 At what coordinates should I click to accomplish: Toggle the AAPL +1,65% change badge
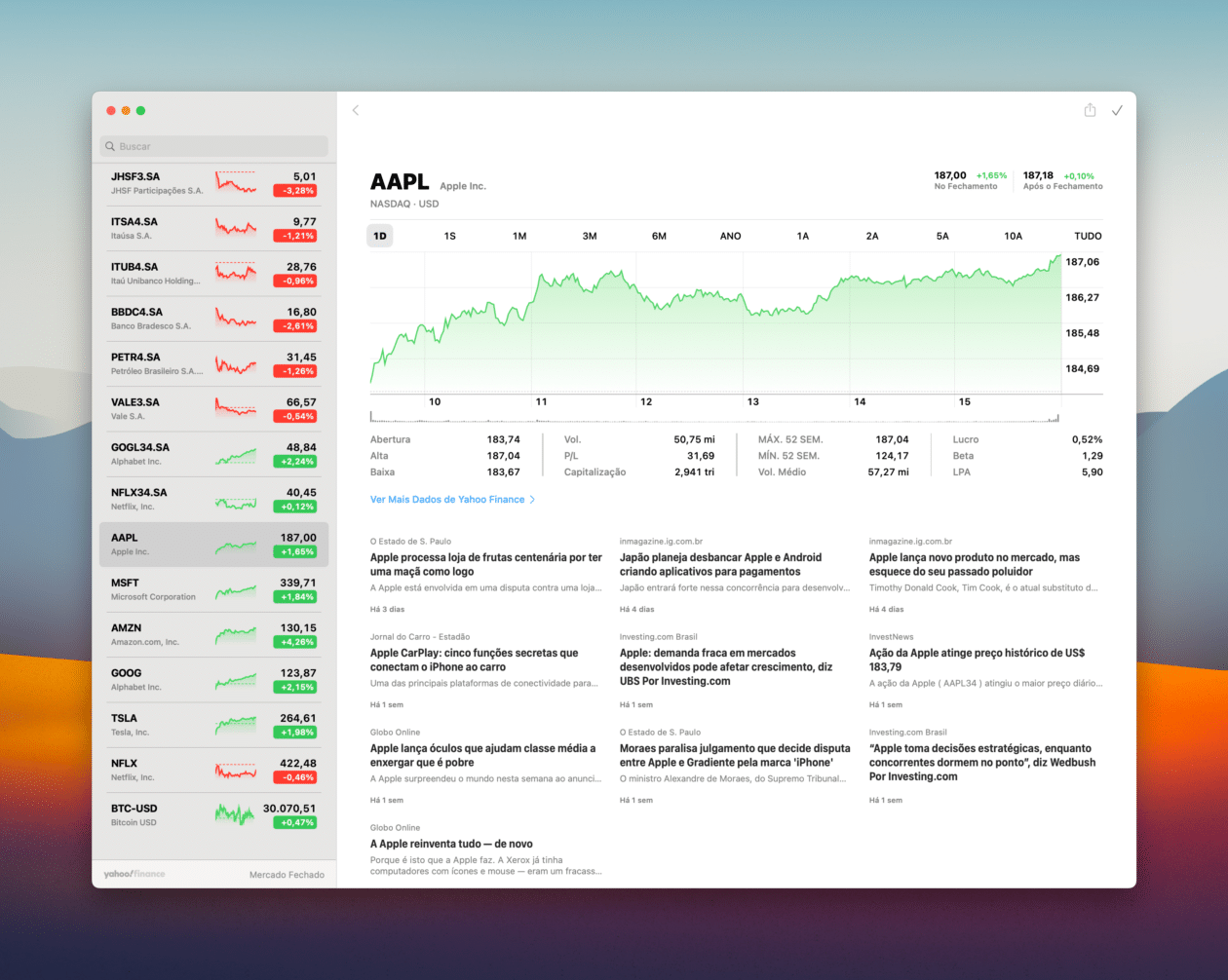tap(294, 551)
